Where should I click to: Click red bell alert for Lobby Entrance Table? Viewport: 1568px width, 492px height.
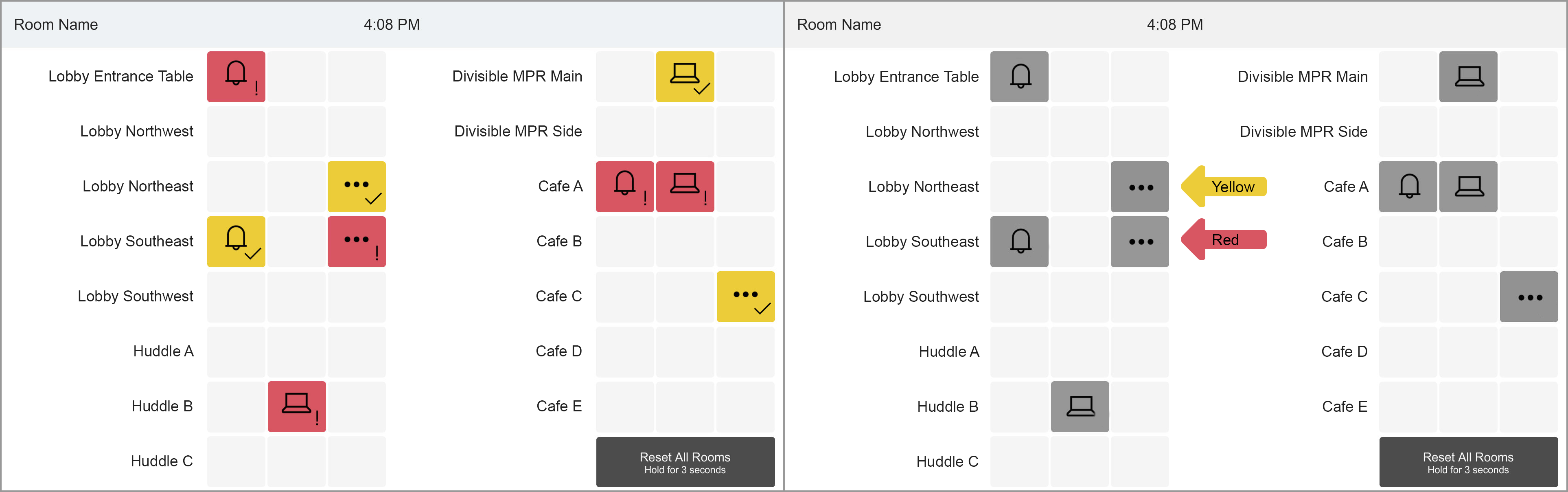click(x=236, y=77)
